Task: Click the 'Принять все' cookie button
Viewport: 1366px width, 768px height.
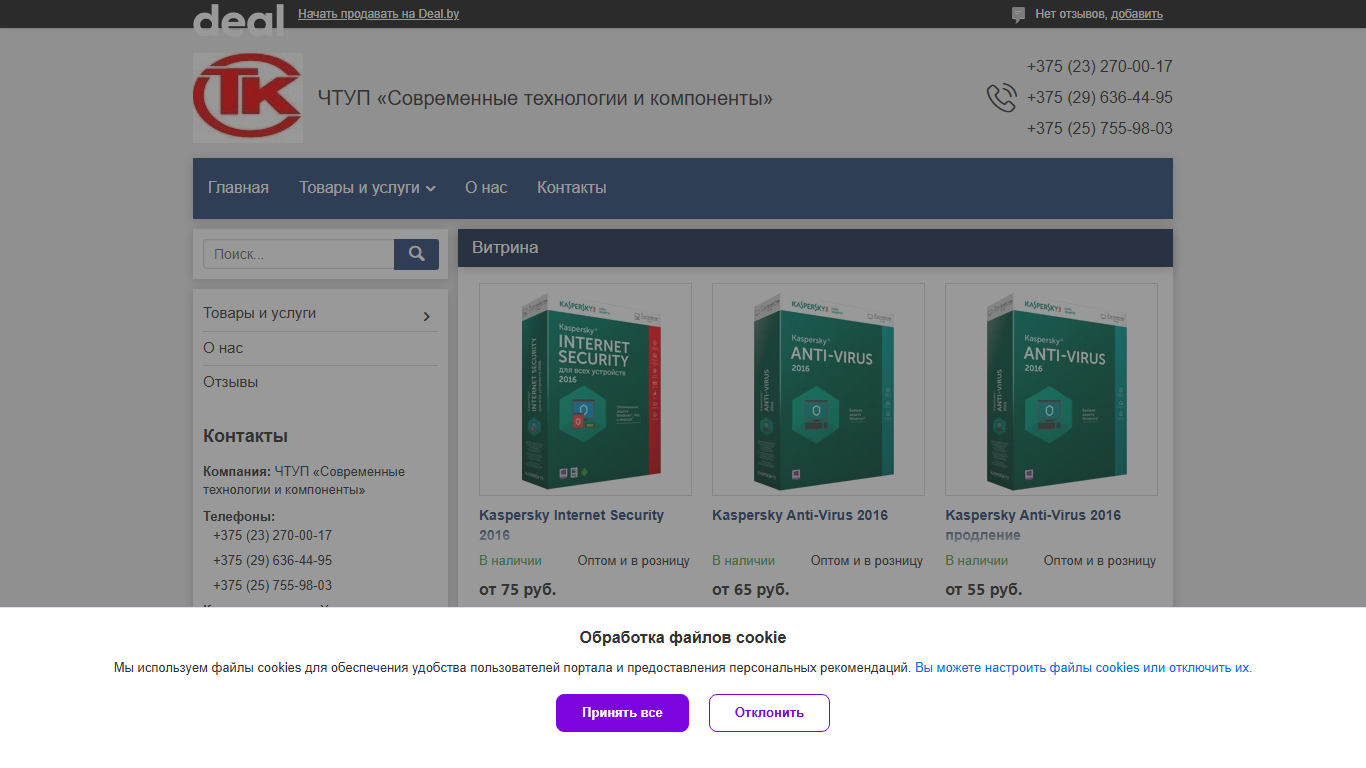Action: pos(622,713)
